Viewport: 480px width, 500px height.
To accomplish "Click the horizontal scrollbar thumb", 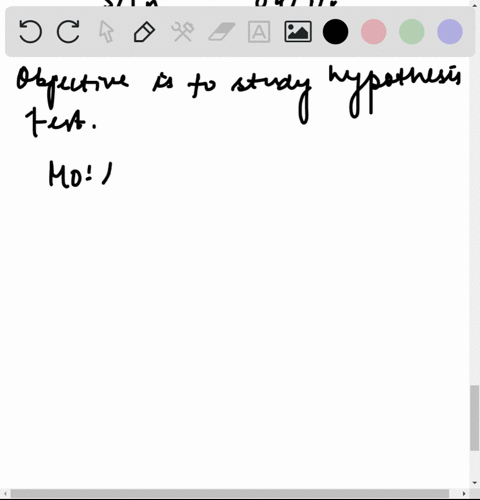I will (229, 493).
